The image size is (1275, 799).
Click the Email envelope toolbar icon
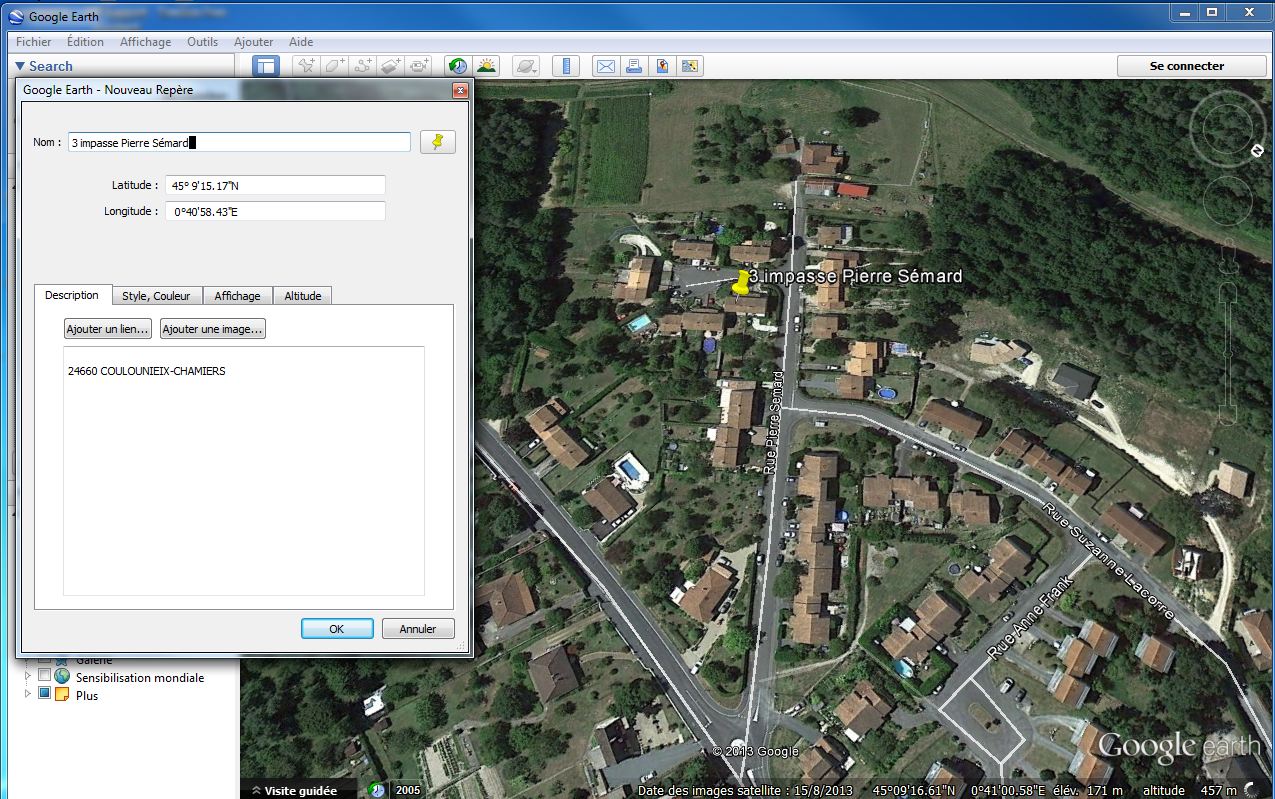click(x=605, y=66)
